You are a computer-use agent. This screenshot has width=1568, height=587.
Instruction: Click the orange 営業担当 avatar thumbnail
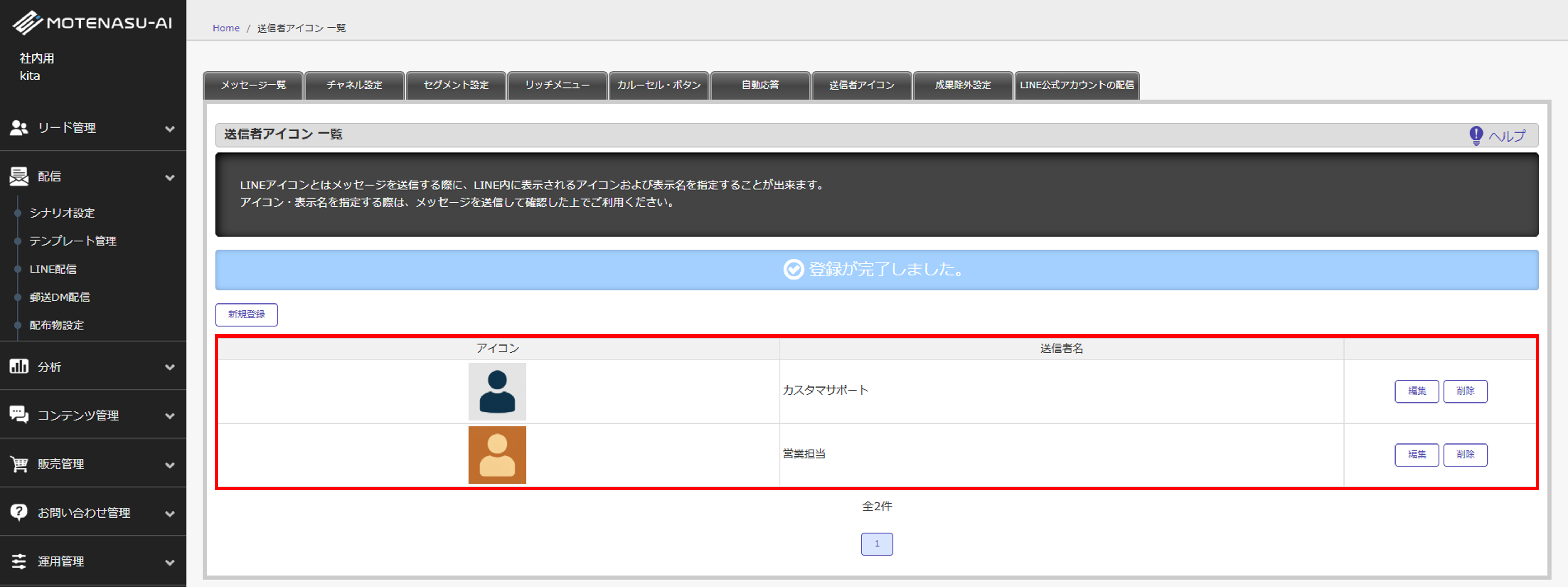coord(497,455)
